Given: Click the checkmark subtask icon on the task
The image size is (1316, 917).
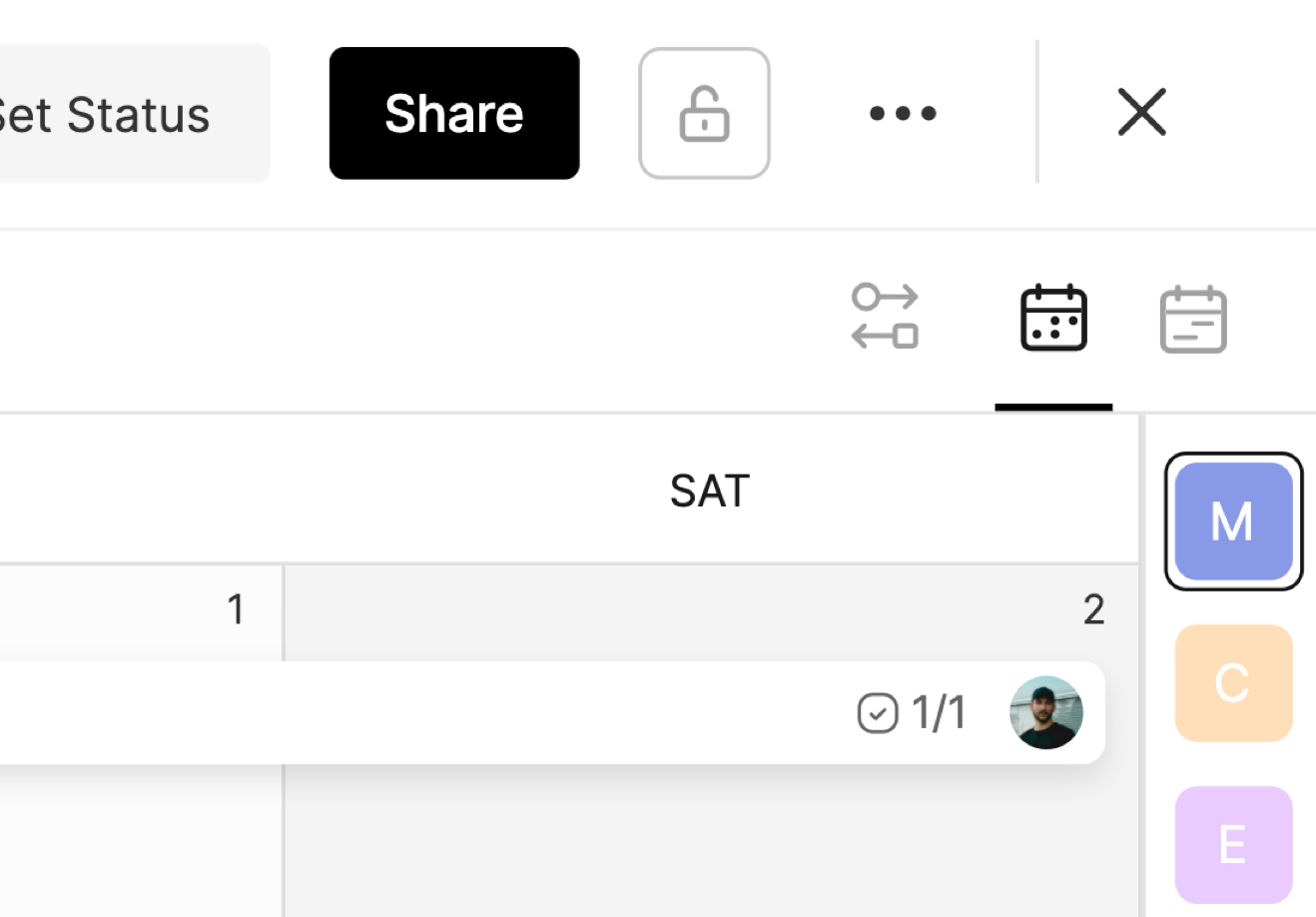Looking at the screenshot, I should (878, 713).
